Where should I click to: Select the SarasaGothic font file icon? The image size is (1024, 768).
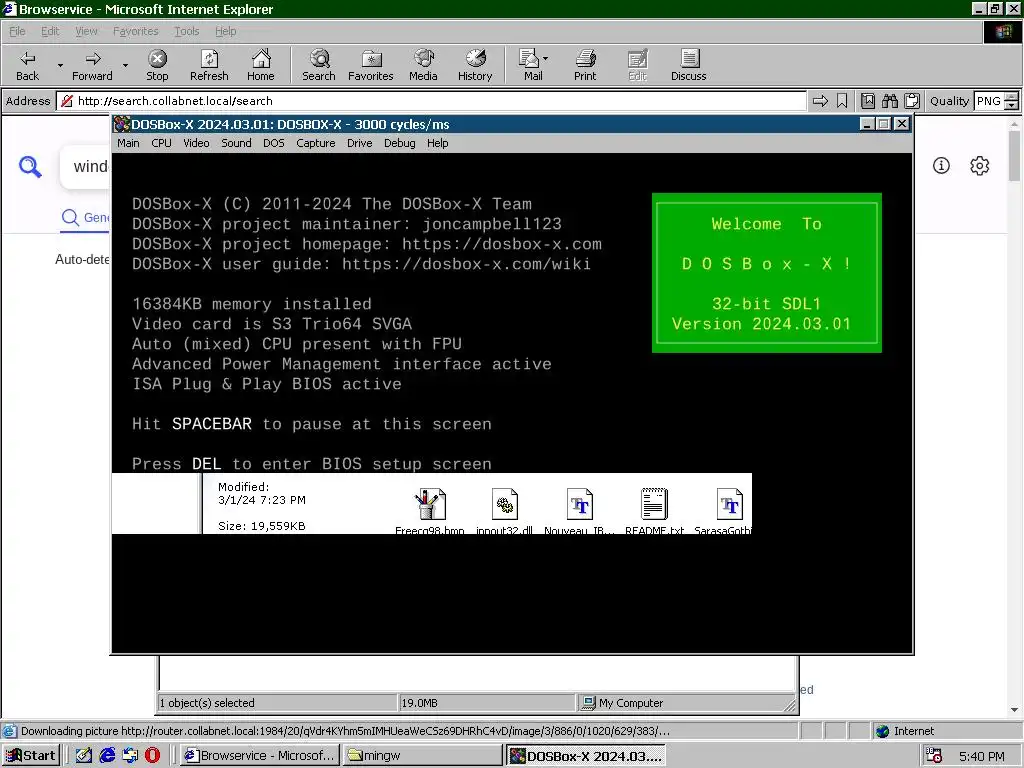[x=729, y=505]
